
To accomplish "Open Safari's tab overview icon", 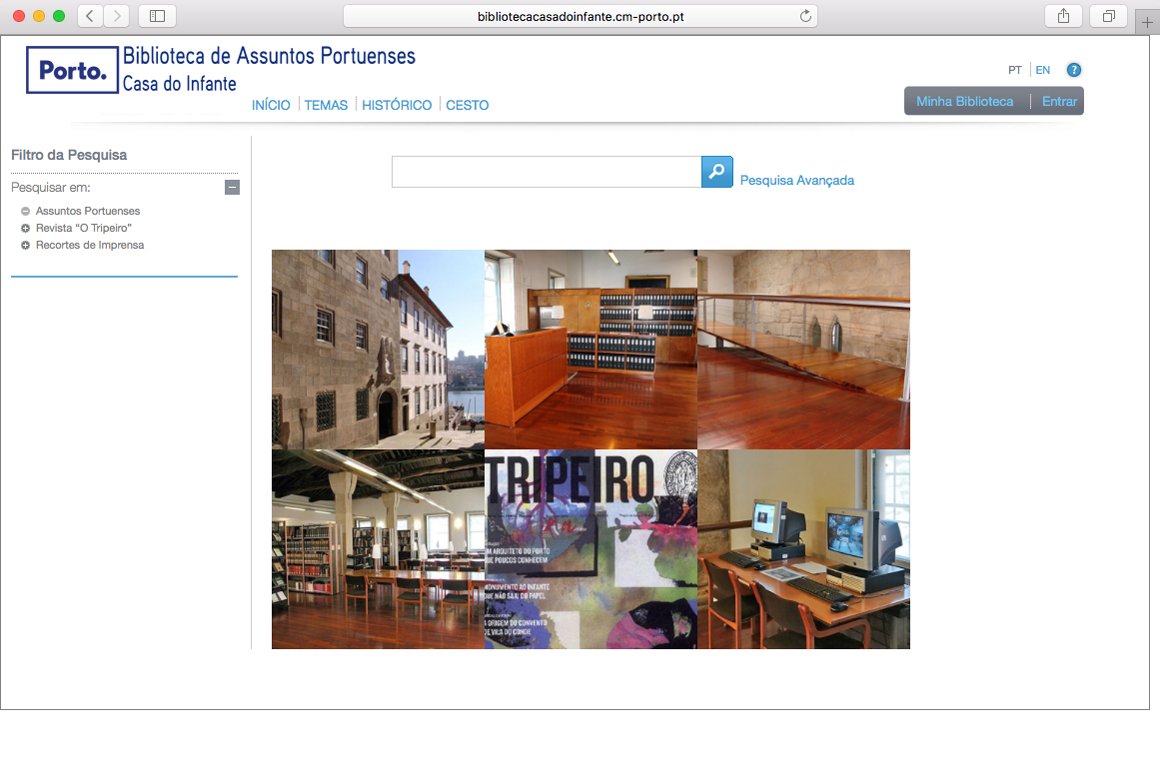I will pos(1109,16).
